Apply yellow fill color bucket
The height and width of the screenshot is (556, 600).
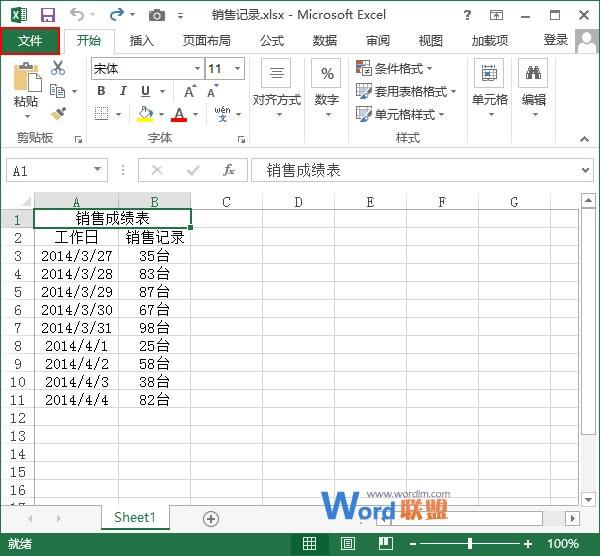tap(145, 114)
